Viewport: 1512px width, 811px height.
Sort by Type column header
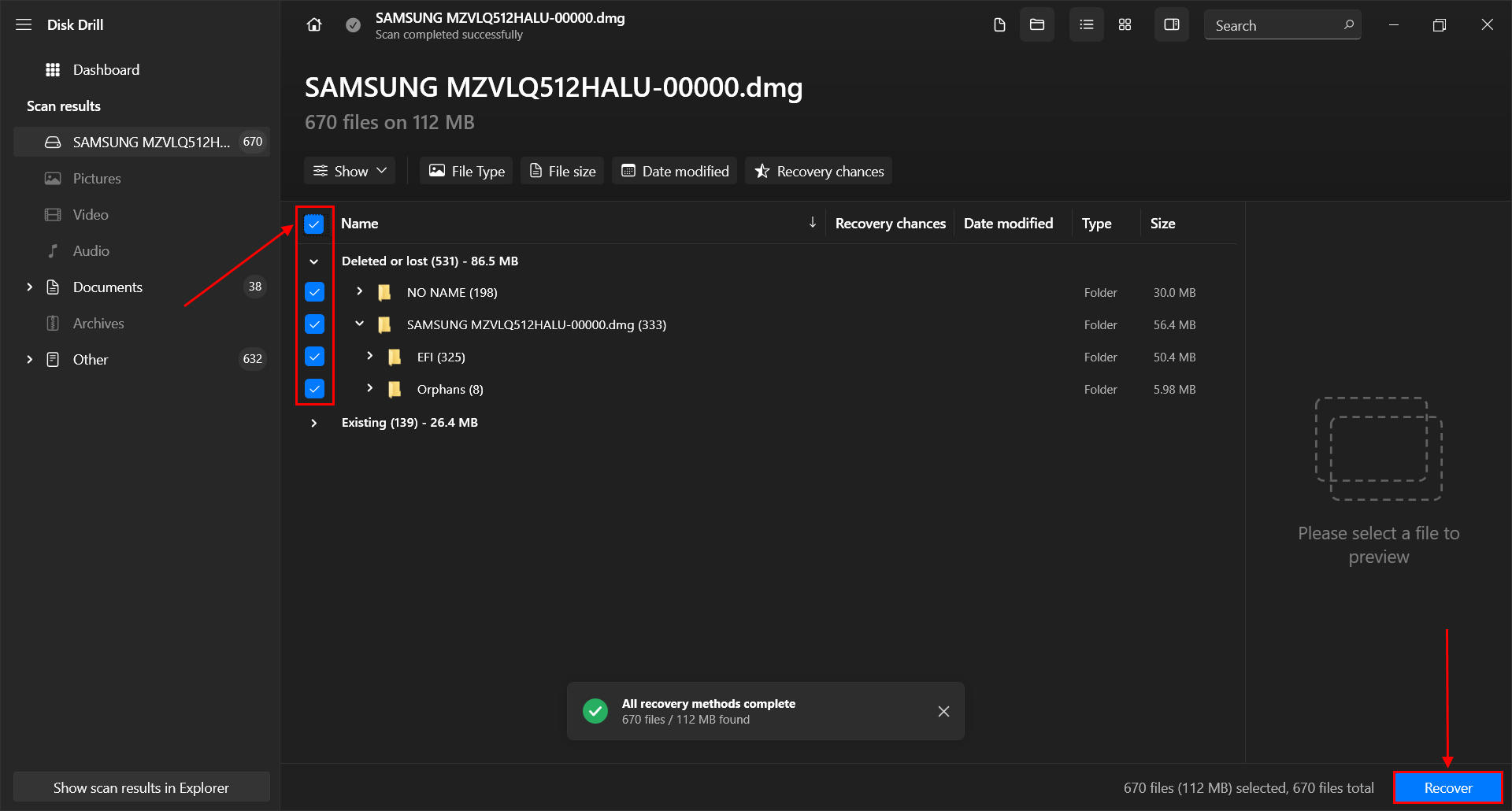coord(1096,224)
